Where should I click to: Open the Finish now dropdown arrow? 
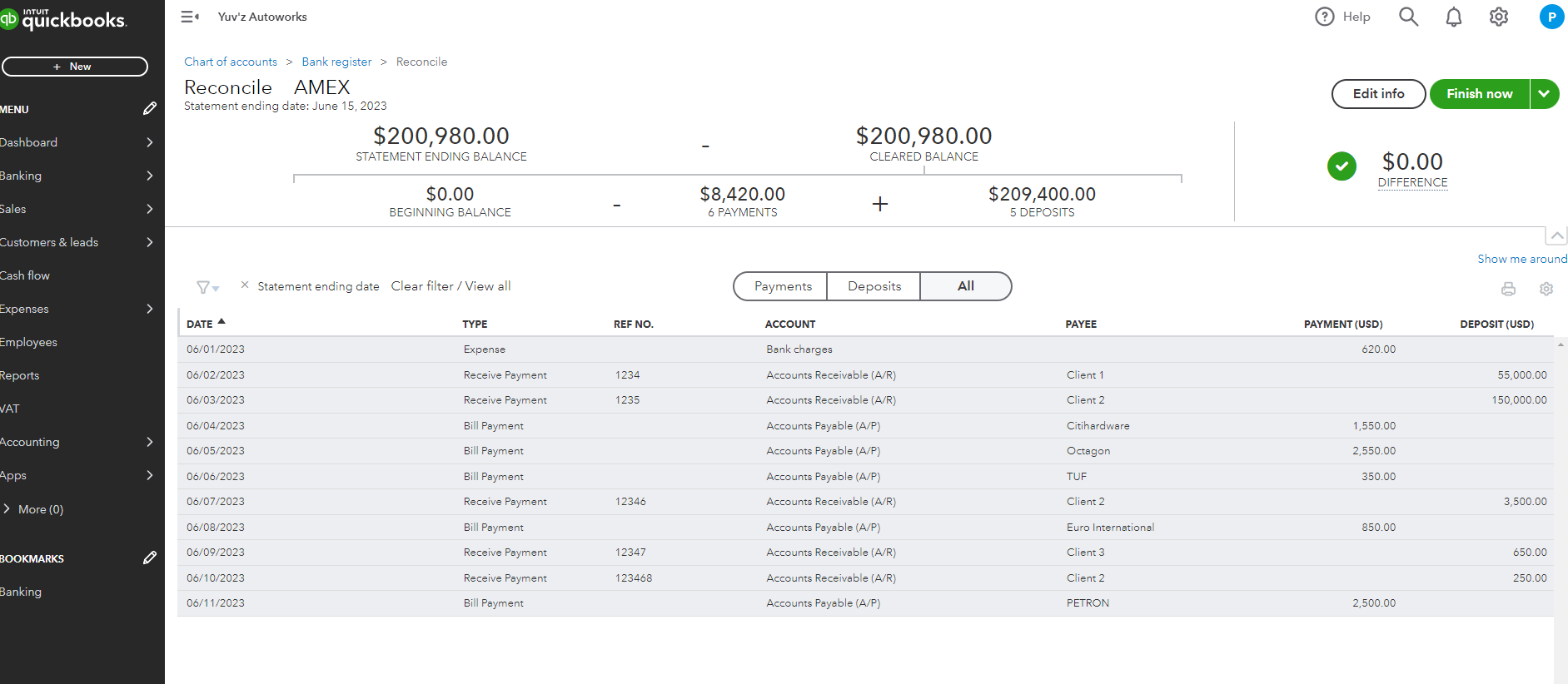click(1544, 94)
